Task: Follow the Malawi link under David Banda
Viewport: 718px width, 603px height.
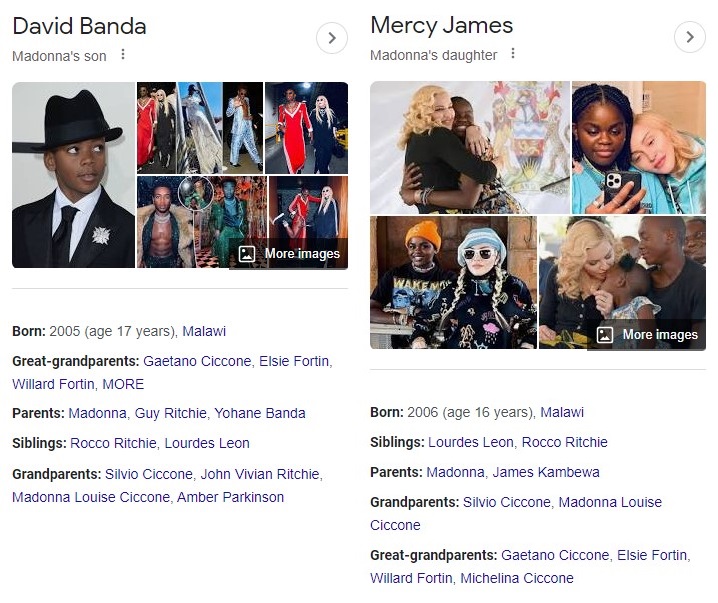Action: click(x=204, y=331)
